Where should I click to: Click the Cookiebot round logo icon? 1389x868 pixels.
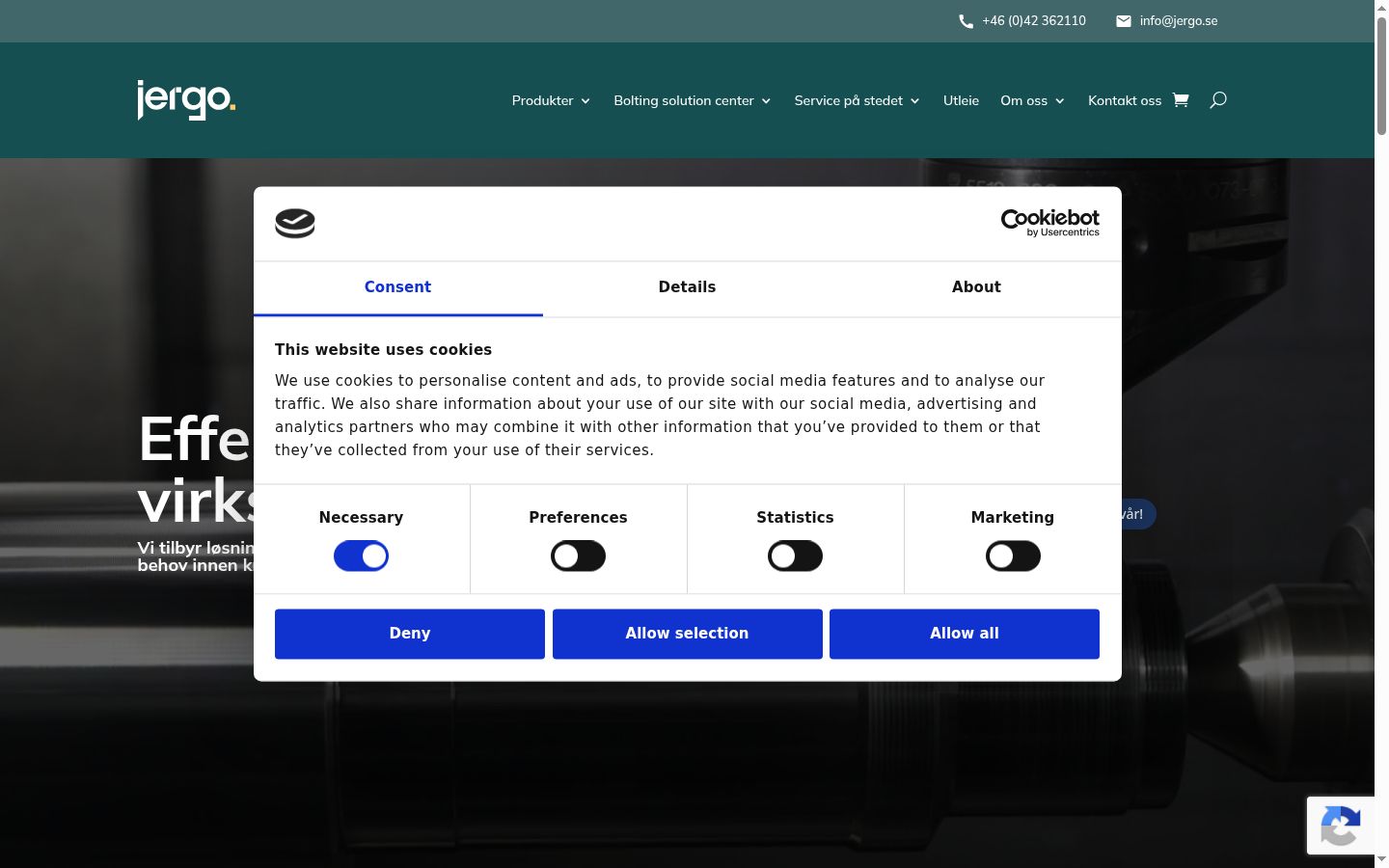click(x=295, y=224)
